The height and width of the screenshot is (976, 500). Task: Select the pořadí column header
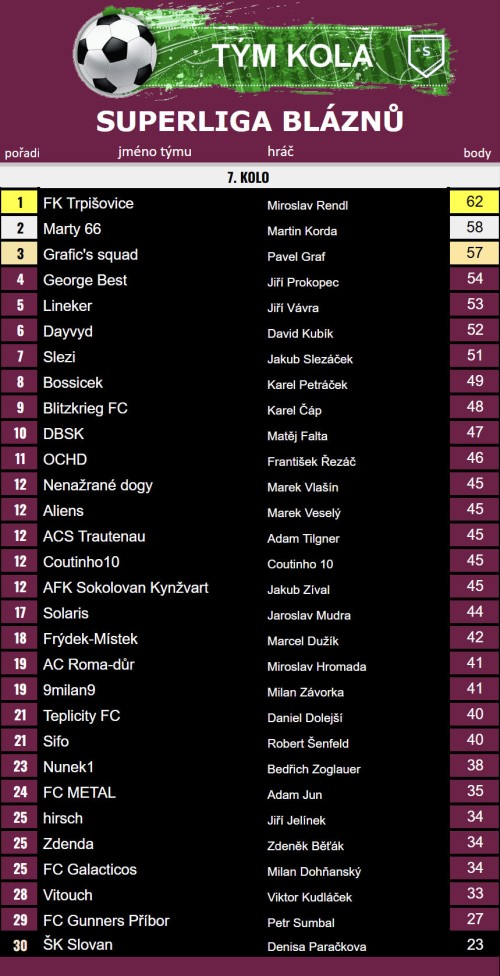[22, 152]
